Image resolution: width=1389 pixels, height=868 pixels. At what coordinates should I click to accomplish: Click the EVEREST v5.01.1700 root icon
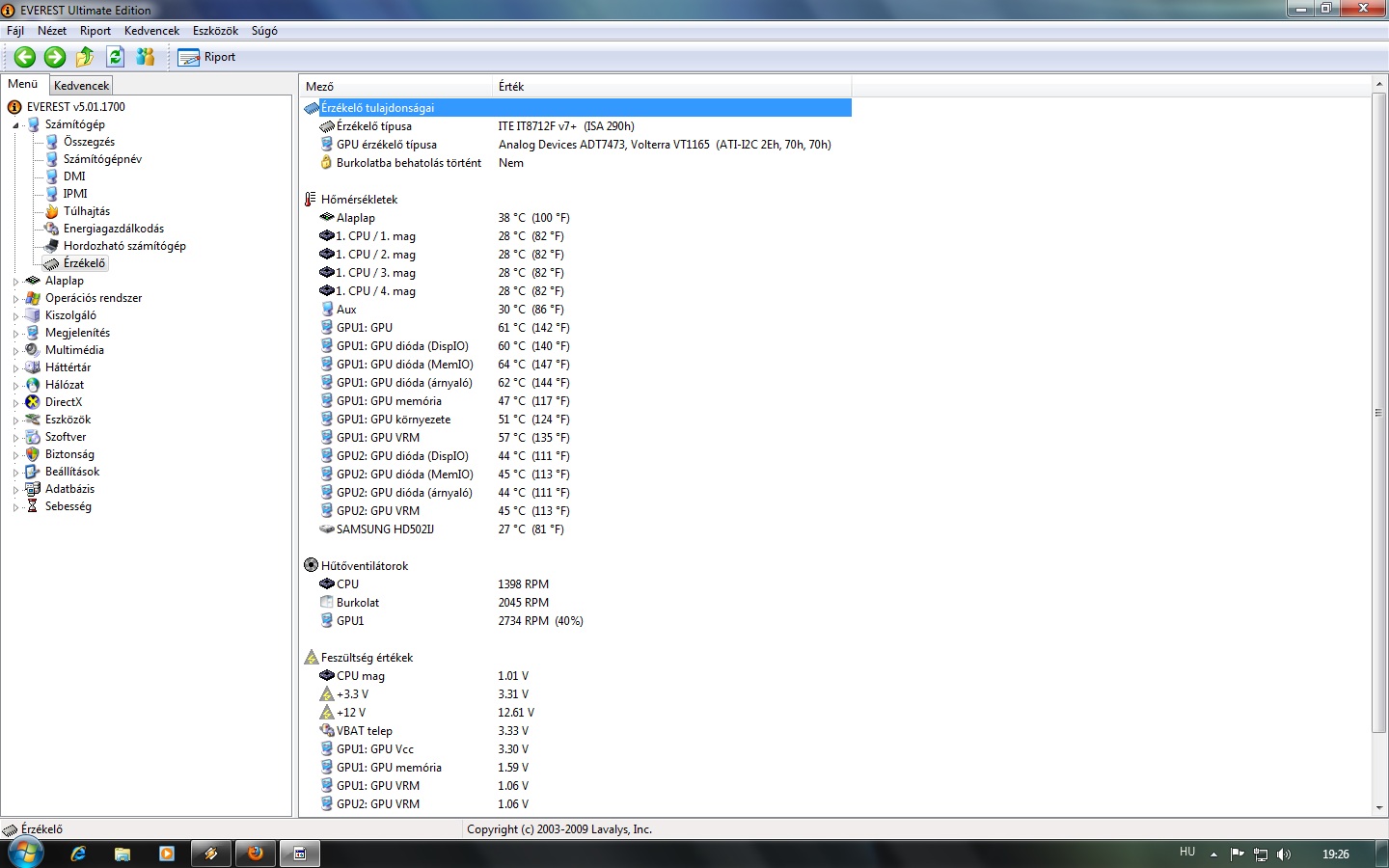[14, 107]
